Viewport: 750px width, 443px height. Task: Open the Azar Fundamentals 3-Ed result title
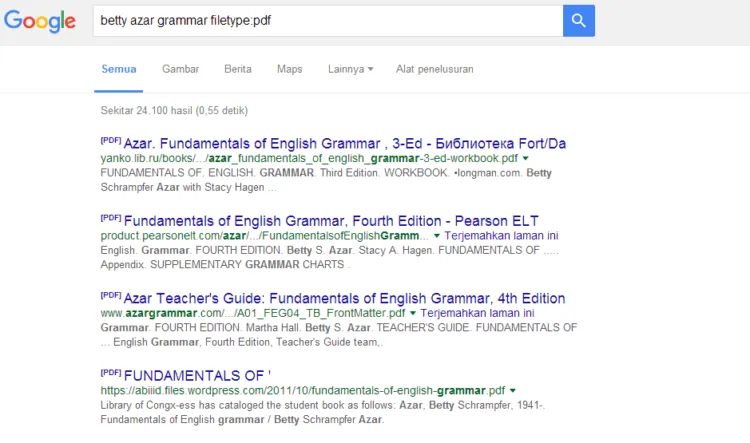click(344, 143)
